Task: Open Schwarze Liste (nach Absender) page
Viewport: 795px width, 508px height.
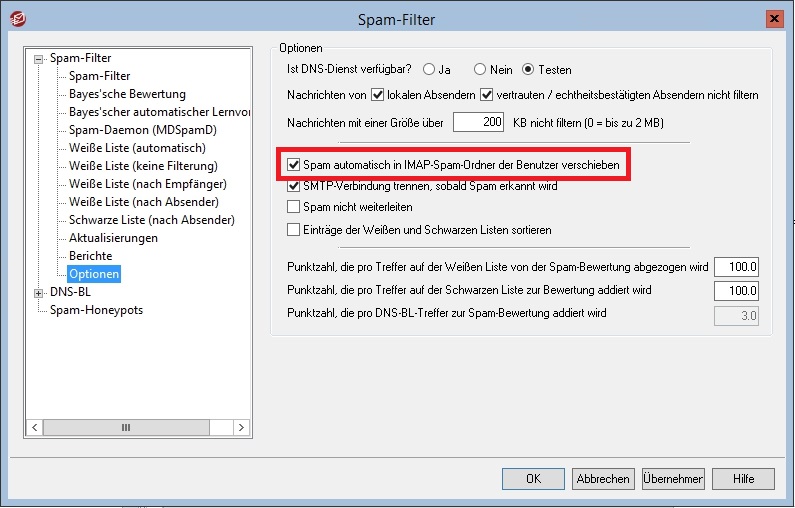Action: pyautogui.click(x=151, y=220)
